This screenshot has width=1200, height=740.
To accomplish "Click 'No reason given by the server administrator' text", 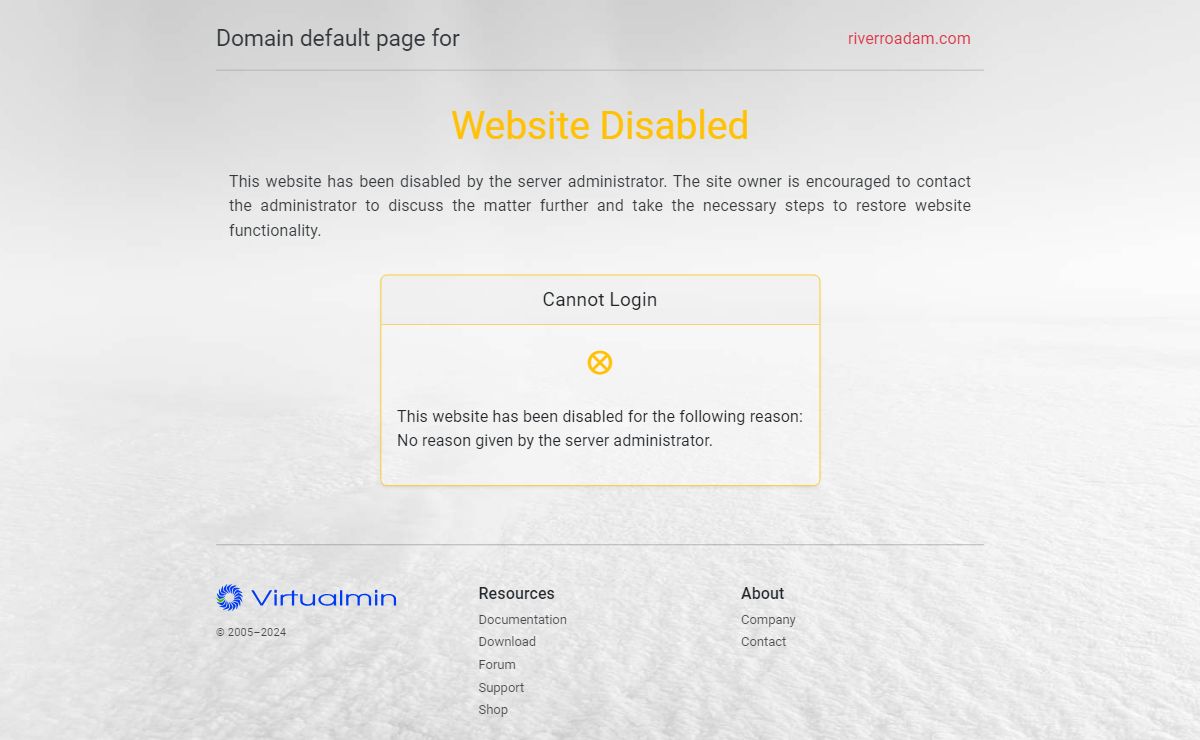I will click(x=555, y=441).
